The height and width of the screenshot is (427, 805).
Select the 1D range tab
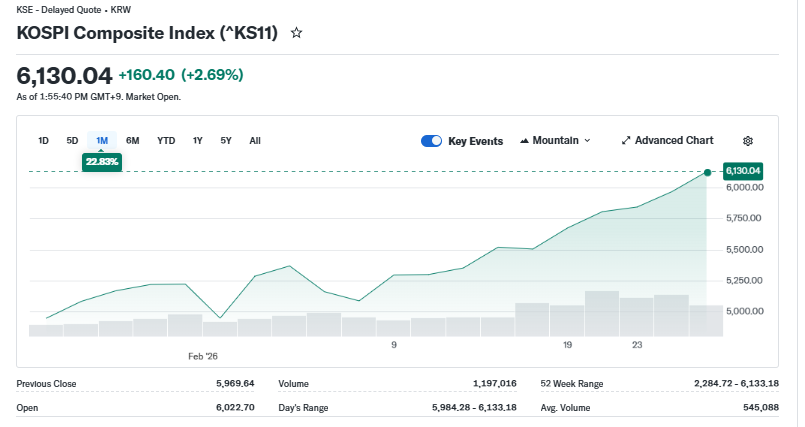point(43,141)
